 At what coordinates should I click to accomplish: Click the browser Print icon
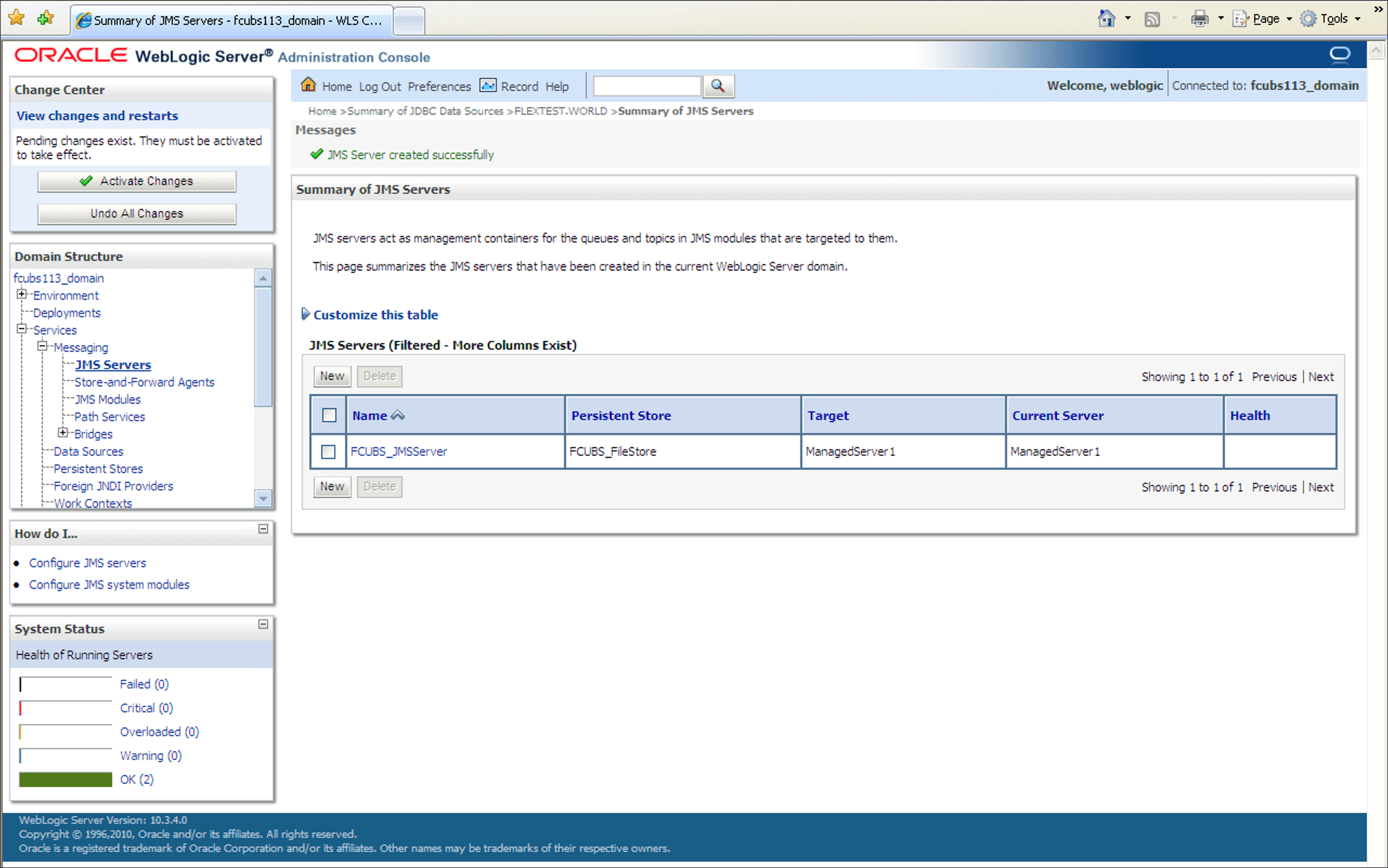(x=1199, y=19)
